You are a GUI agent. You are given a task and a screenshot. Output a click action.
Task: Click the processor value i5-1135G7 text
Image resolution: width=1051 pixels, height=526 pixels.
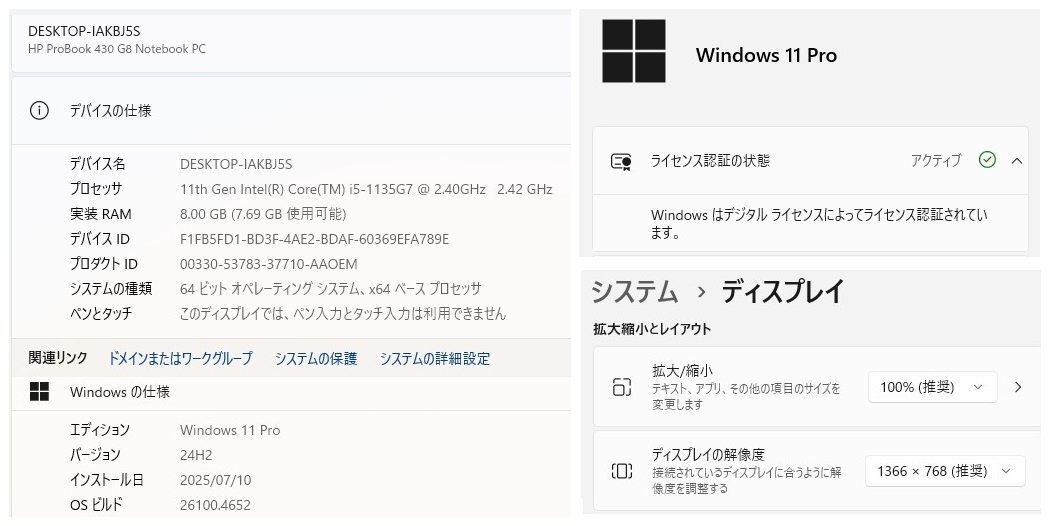pyautogui.click(x=366, y=189)
